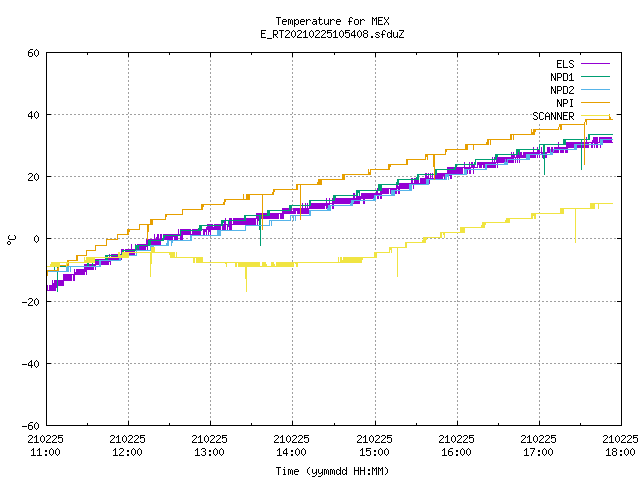Click the NPI legend label
This screenshot has width=640, height=480.
(x=565, y=103)
